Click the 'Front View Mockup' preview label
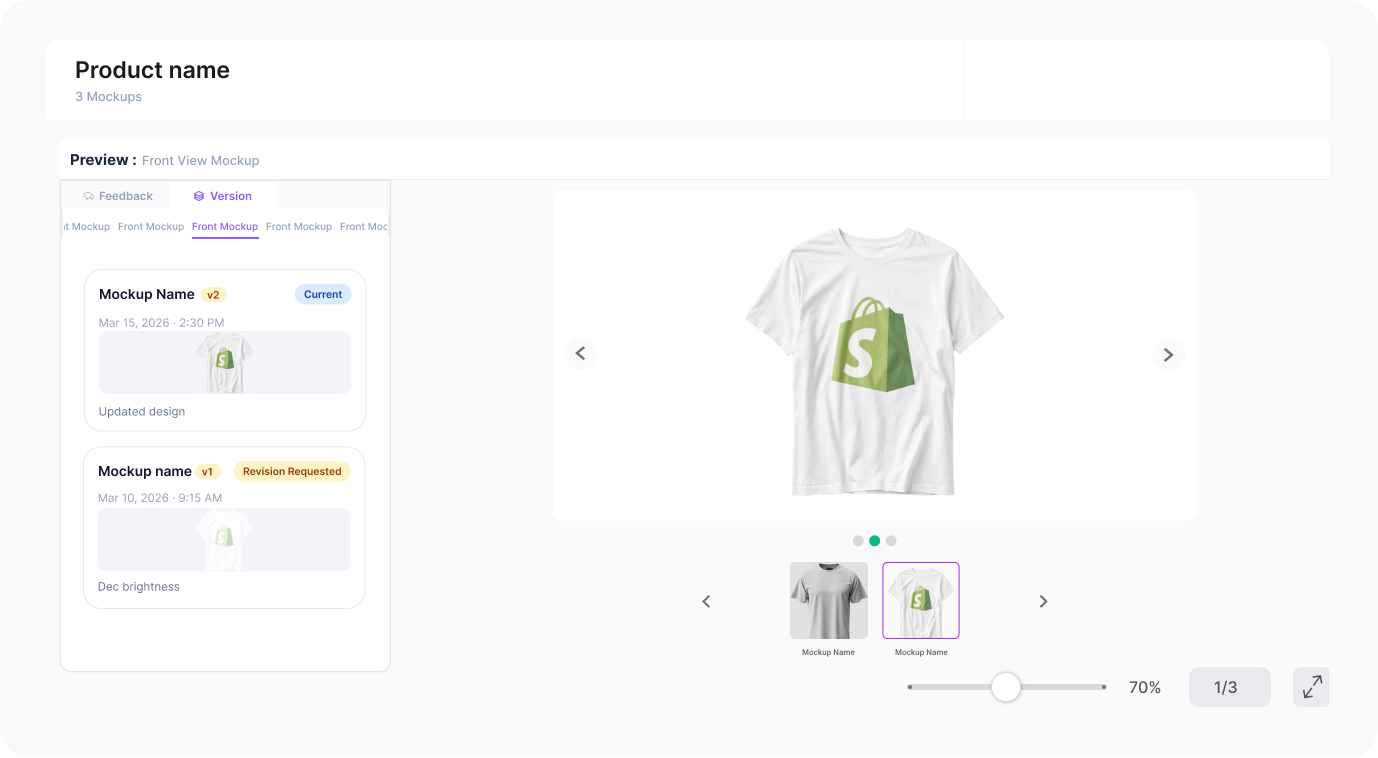The height and width of the screenshot is (758, 1378). pyautogui.click(x=200, y=160)
